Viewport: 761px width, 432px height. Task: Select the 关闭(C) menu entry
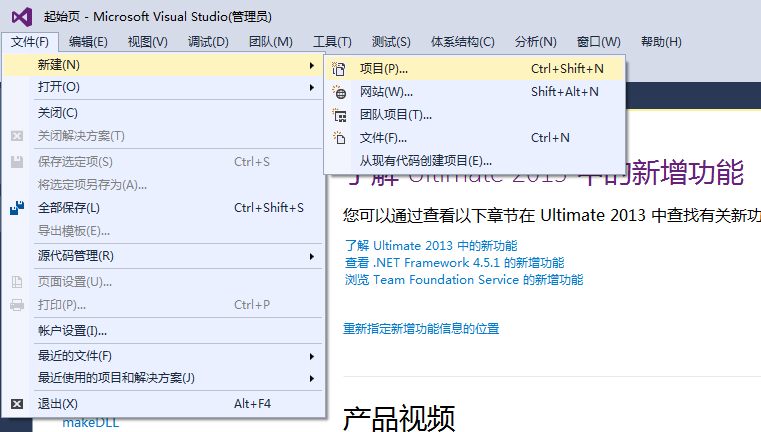[x=163, y=113]
